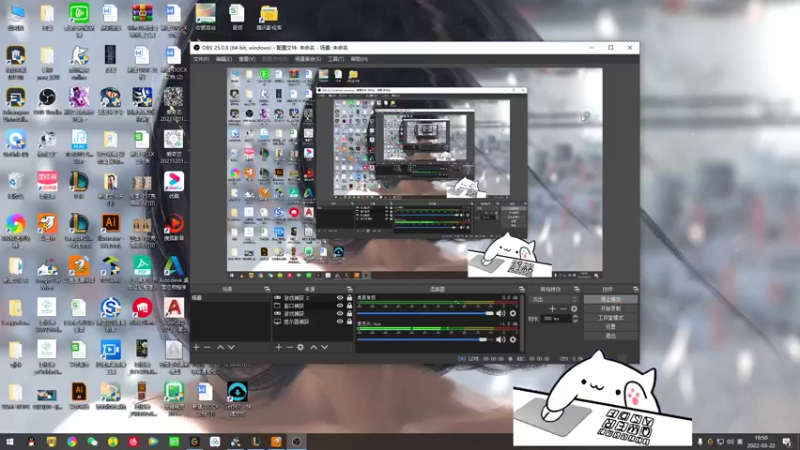
Task: Open 帮助(H) menu
Action: [359, 59]
